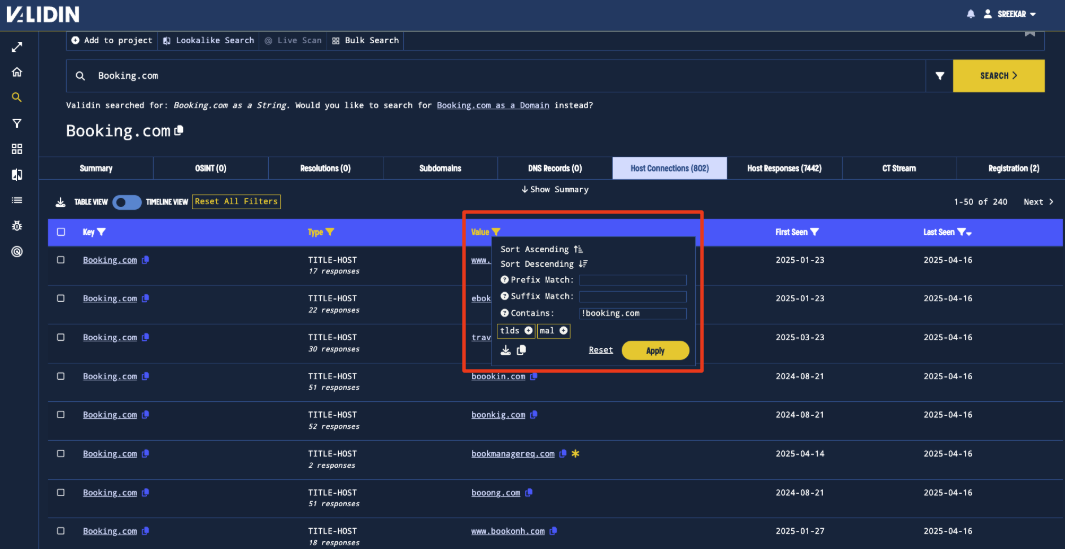Open the Host Responses (7442) tab
The width and height of the screenshot is (1065, 549).
(x=784, y=168)
